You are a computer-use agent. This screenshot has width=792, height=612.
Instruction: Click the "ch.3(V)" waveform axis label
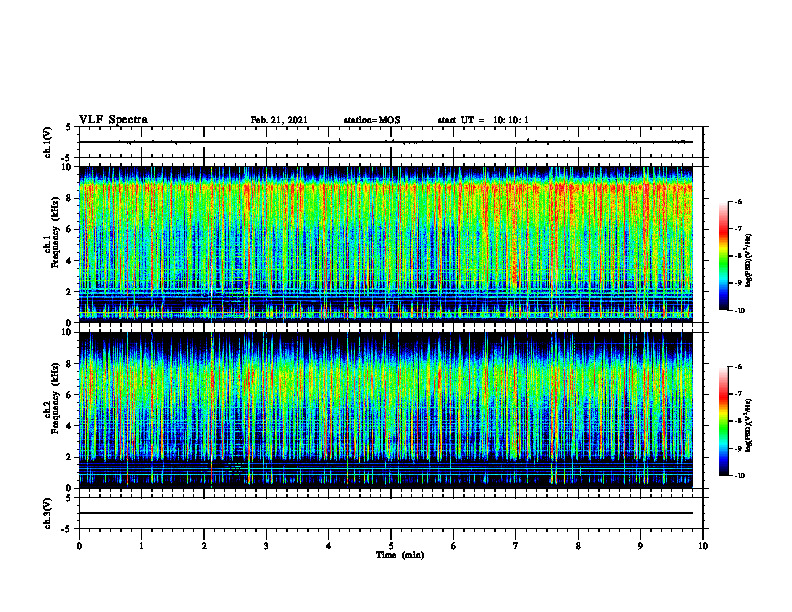48,513
